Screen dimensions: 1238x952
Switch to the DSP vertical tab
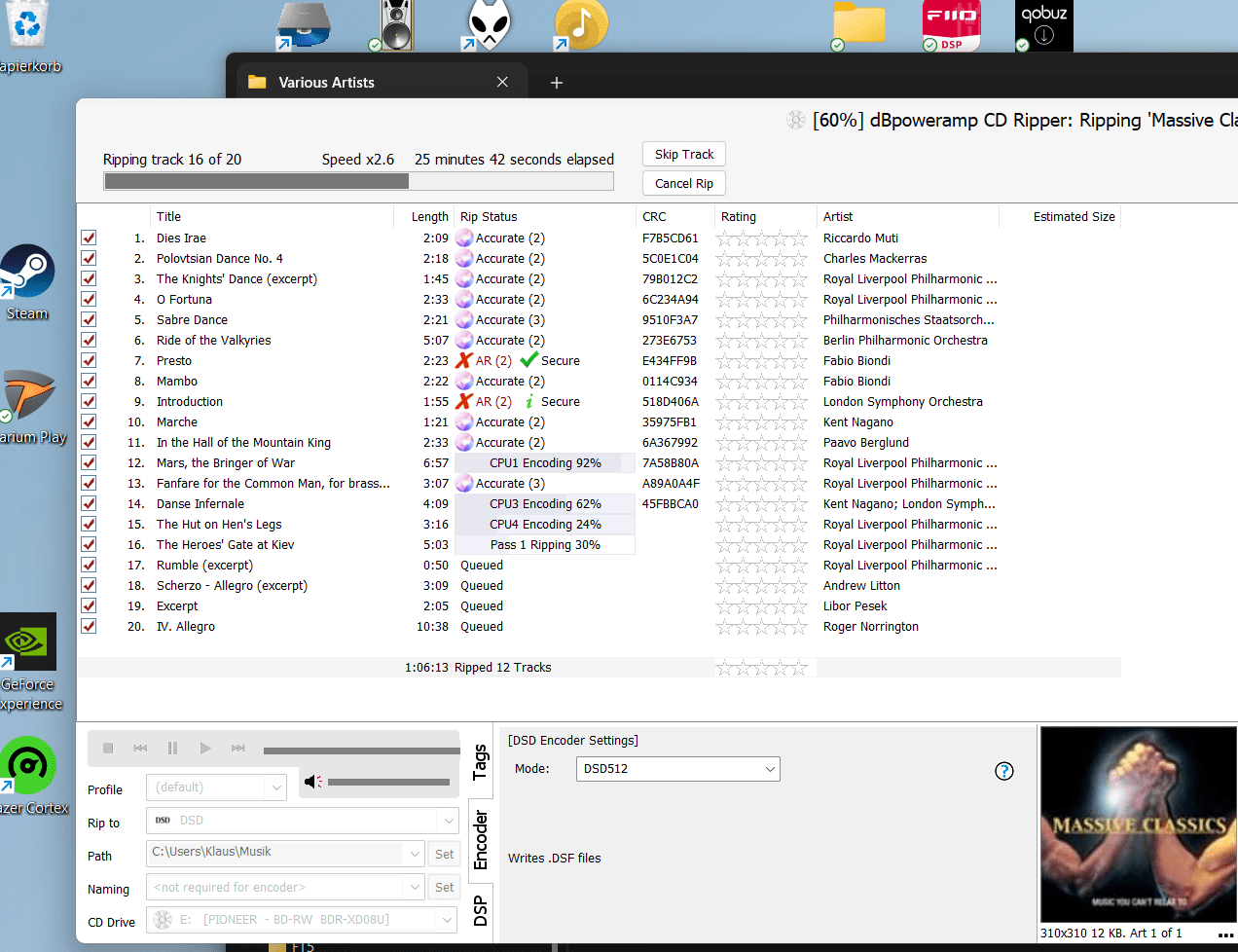tap(481, 911)
